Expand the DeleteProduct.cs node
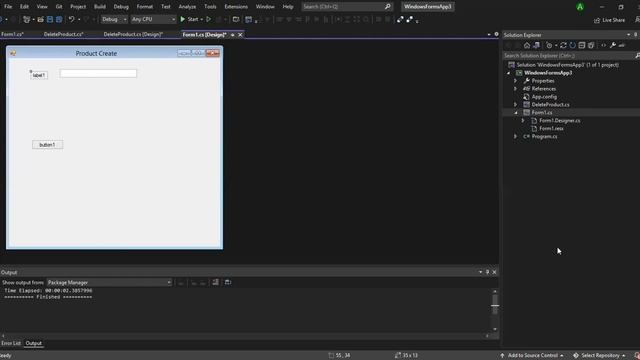This screenshot has width=640, height=360. pos(516,104)
